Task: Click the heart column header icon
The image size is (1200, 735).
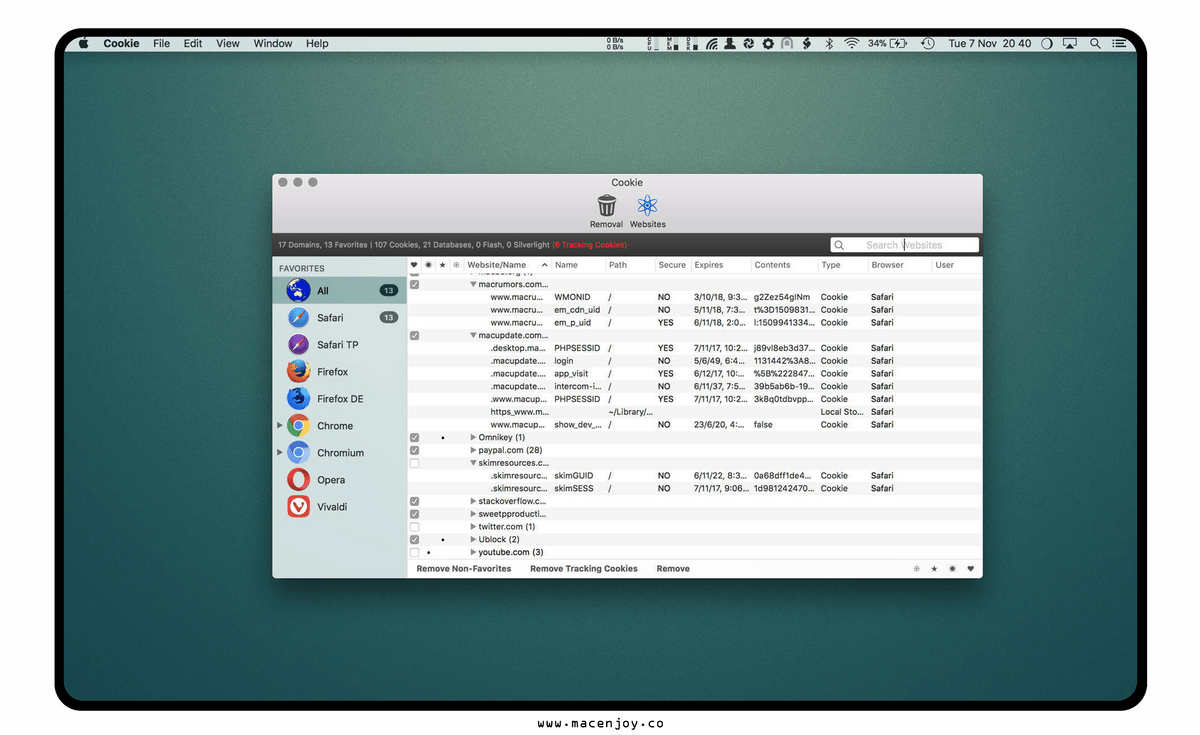Action: [x=414, y=265]
